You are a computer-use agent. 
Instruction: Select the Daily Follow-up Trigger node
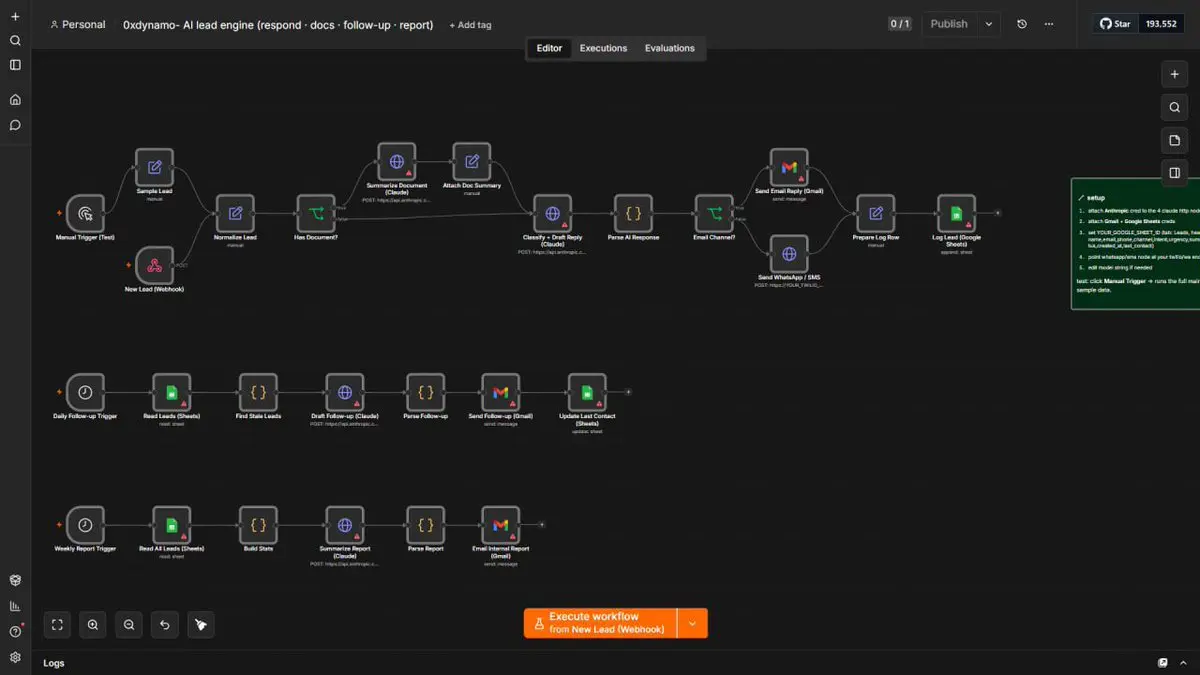pos(86,392)
